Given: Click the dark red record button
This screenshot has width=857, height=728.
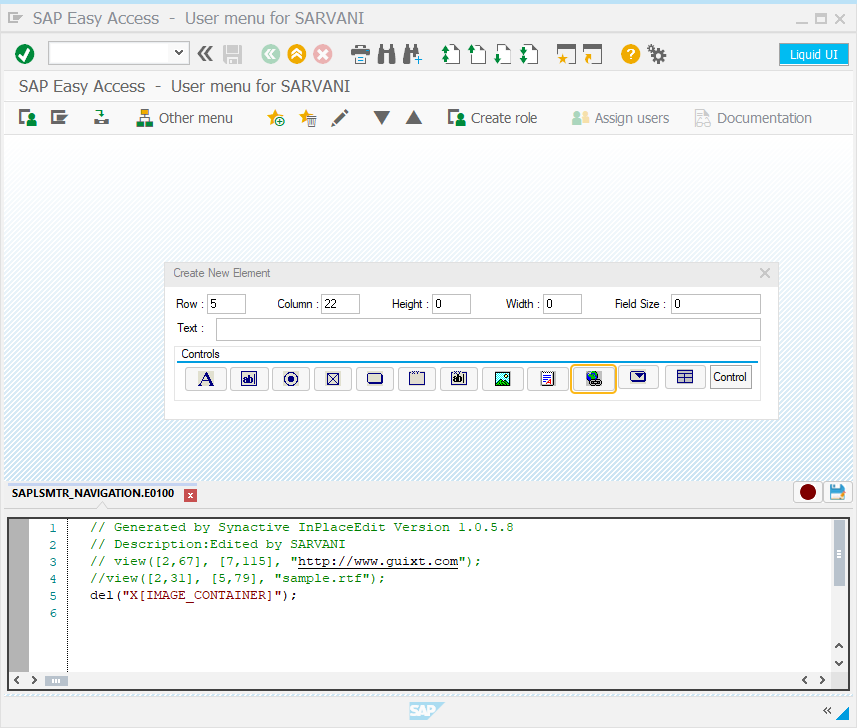Looking at the screenshot, I should [x=808, y=492].
